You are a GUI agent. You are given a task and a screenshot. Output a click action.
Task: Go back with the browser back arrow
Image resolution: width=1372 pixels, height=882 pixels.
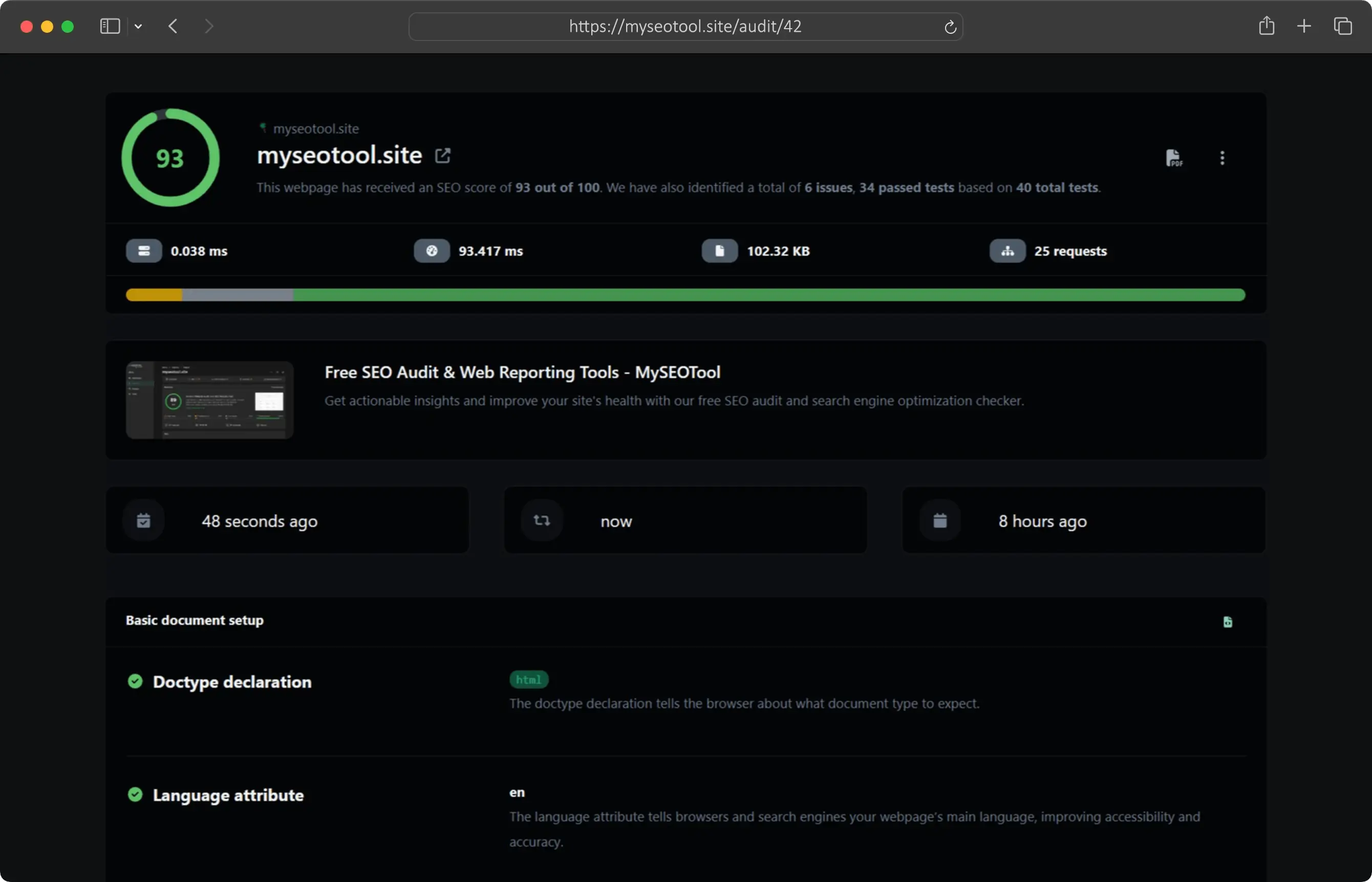click(x=173, y=26)
